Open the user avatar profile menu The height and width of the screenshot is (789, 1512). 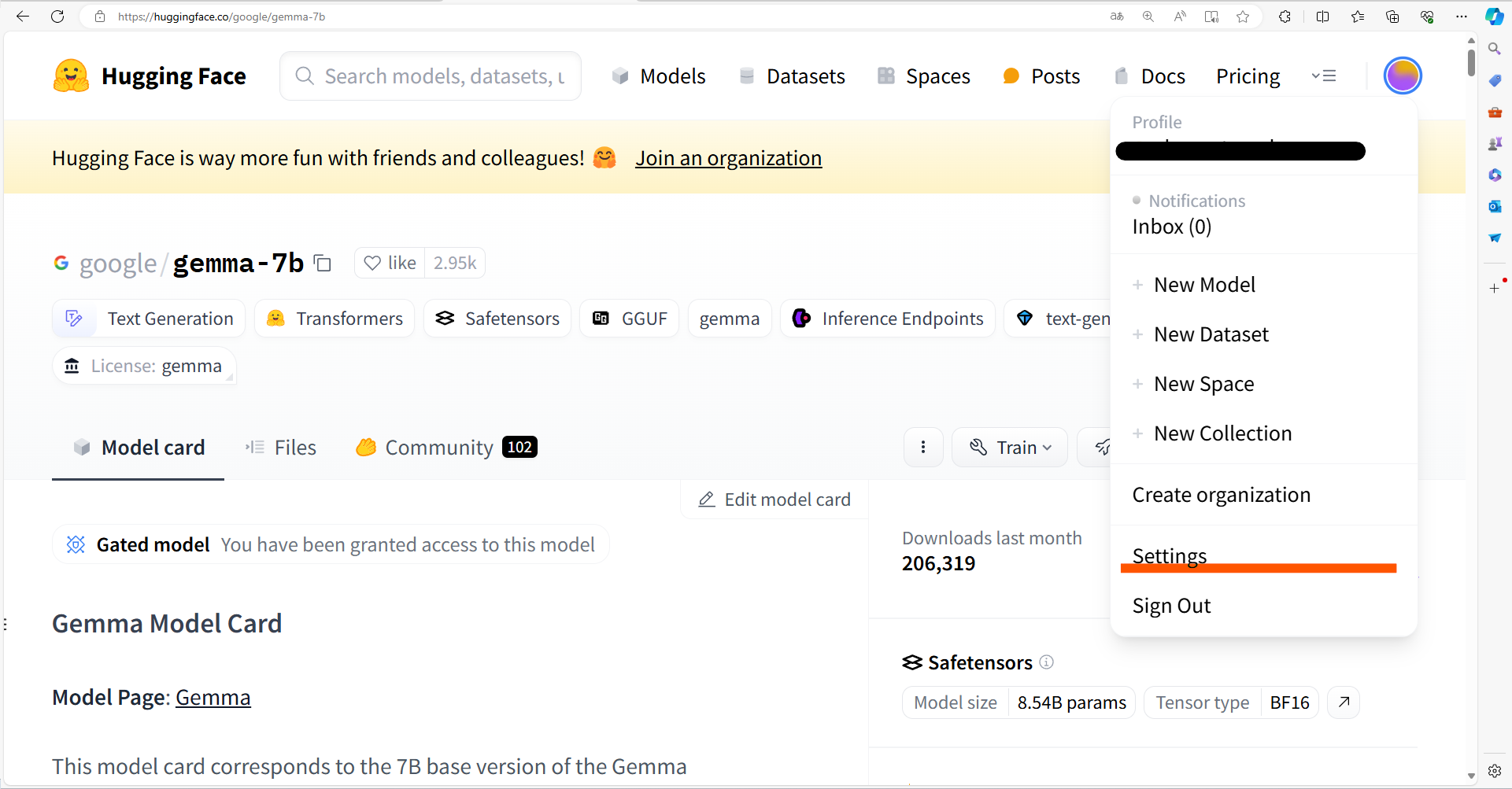point(1402,76)
